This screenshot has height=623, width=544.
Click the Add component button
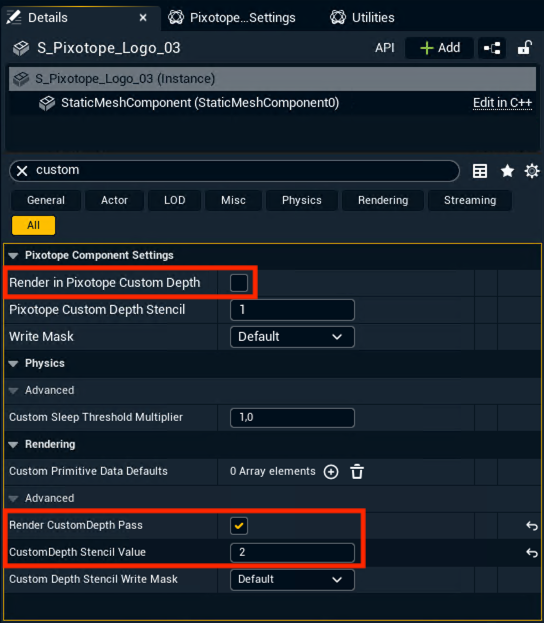[x=439, y=48]
